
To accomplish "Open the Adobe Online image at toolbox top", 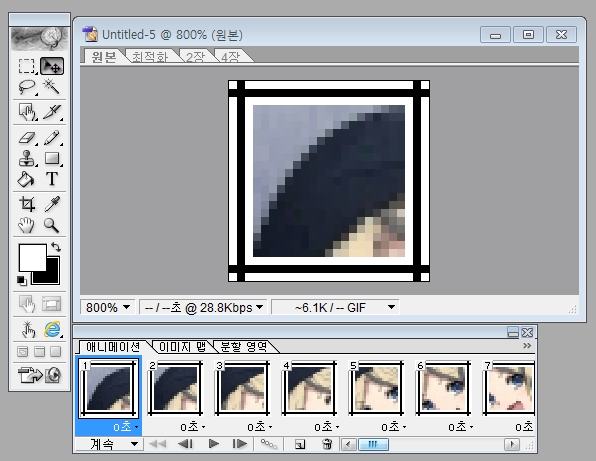I will [x=40, y=38].
